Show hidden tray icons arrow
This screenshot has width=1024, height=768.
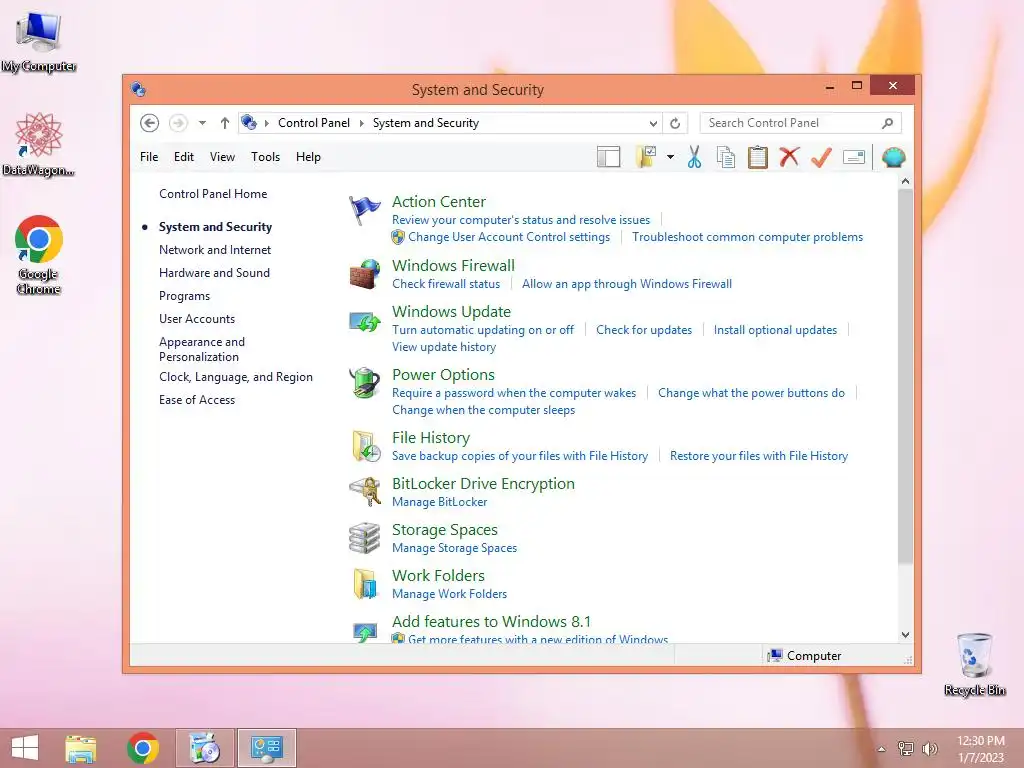coord(882,749)
